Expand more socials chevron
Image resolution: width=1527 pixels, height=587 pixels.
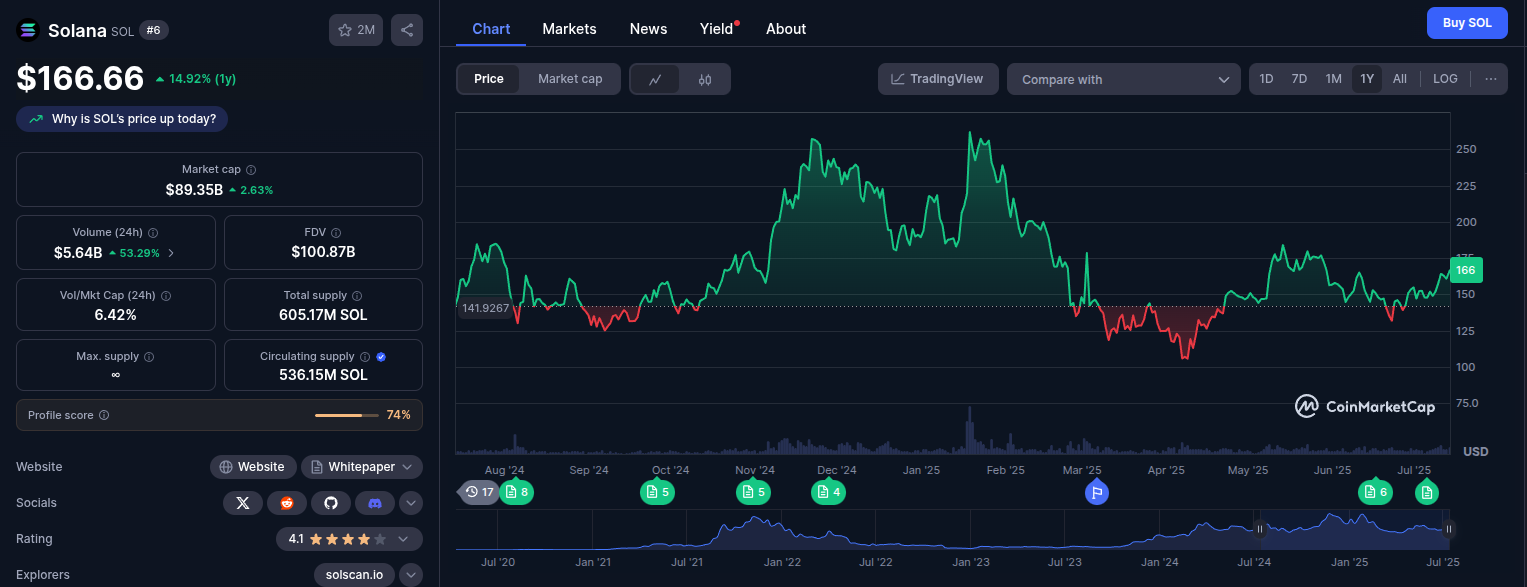411,503
